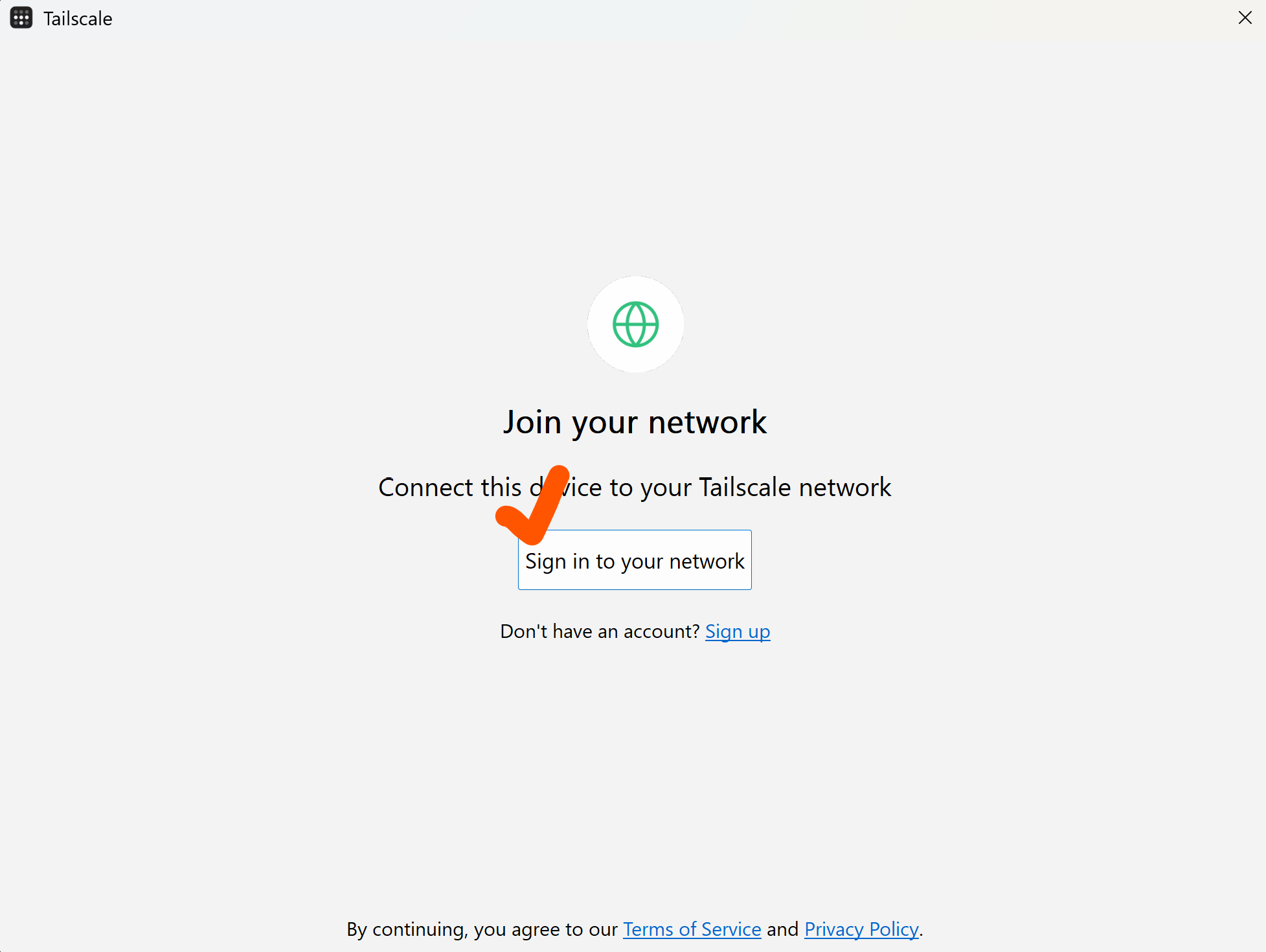Viewport: 1266px width, 952px height.
Task: Click the green globe icon
Action: click(635, 324)
